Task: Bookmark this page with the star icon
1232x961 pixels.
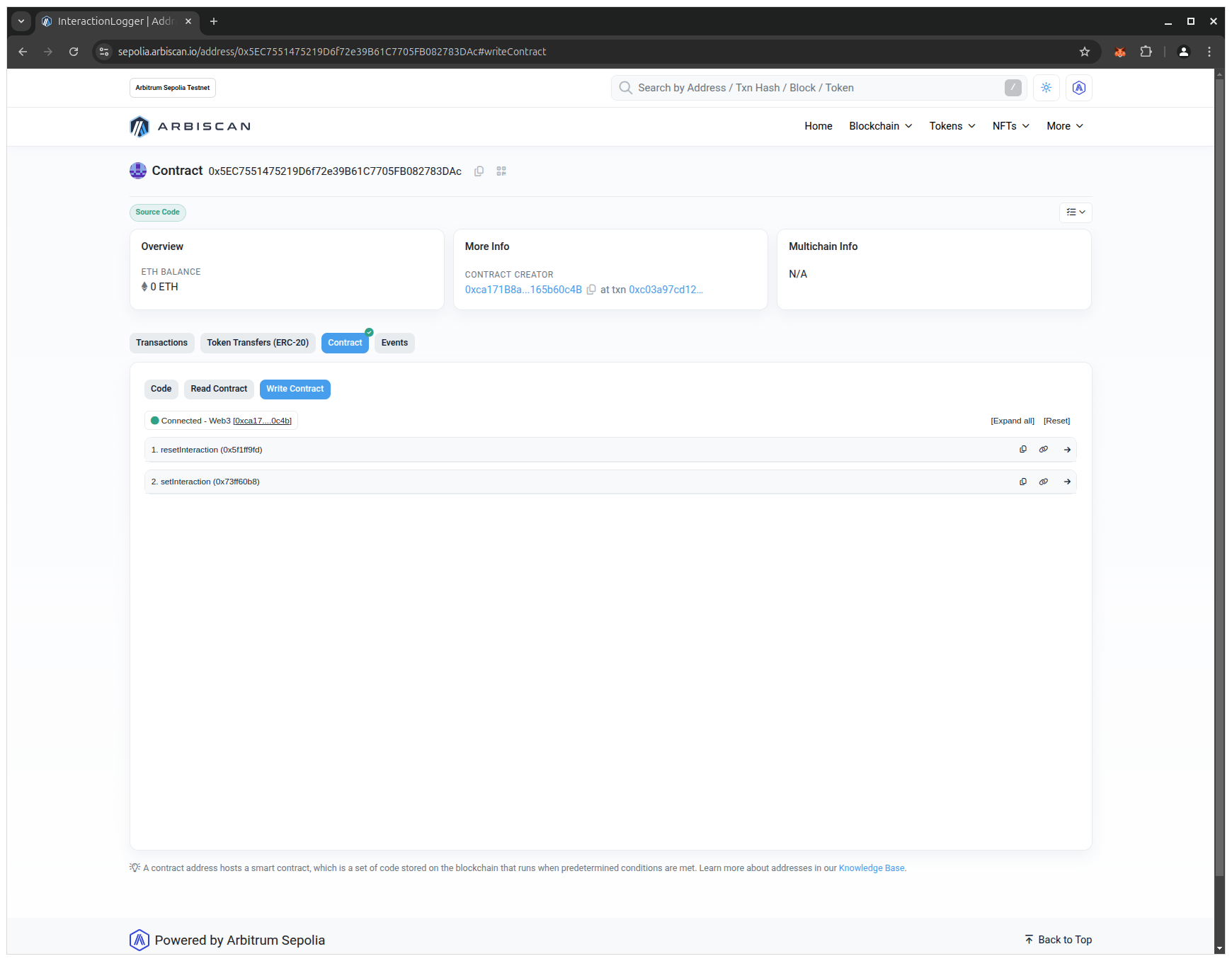Action: click(x=1085, y=52)
